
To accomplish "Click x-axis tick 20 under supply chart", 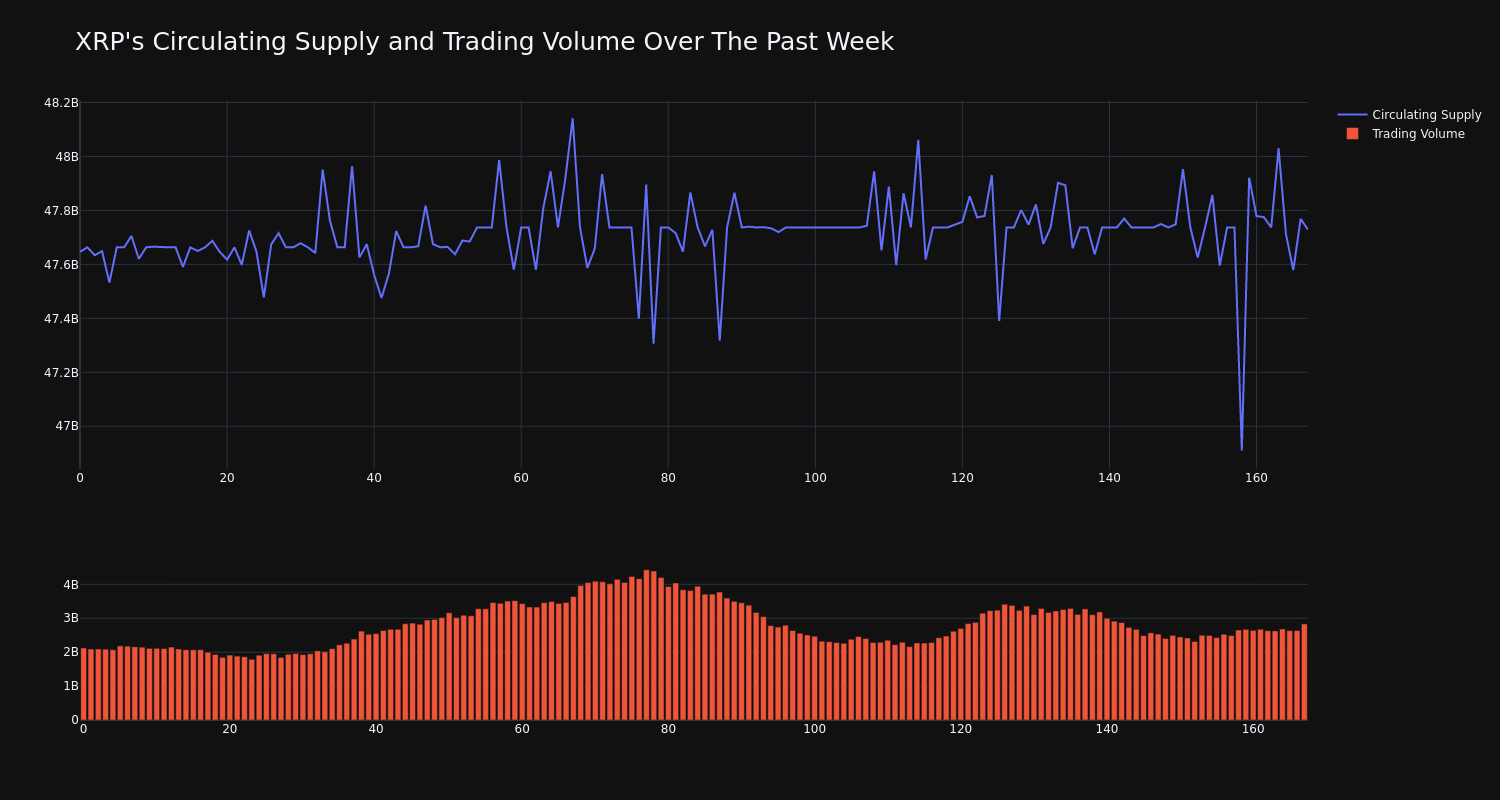I will (x=227, y=478).
